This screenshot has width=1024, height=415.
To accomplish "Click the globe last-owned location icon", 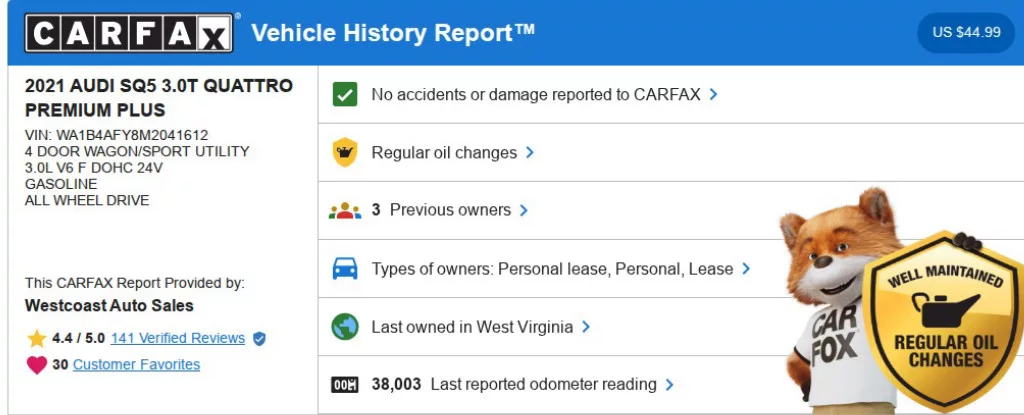I will [345, 327].
